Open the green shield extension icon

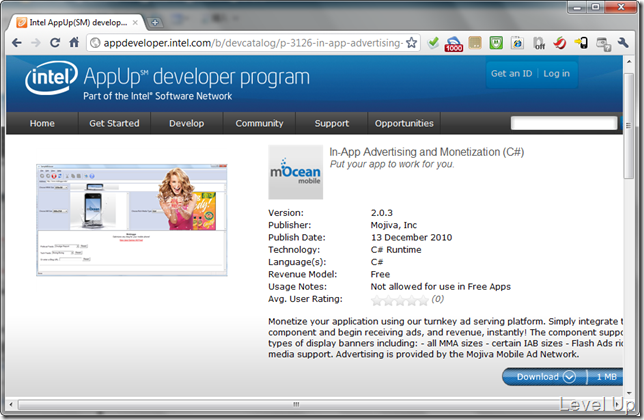coord(496,42)
